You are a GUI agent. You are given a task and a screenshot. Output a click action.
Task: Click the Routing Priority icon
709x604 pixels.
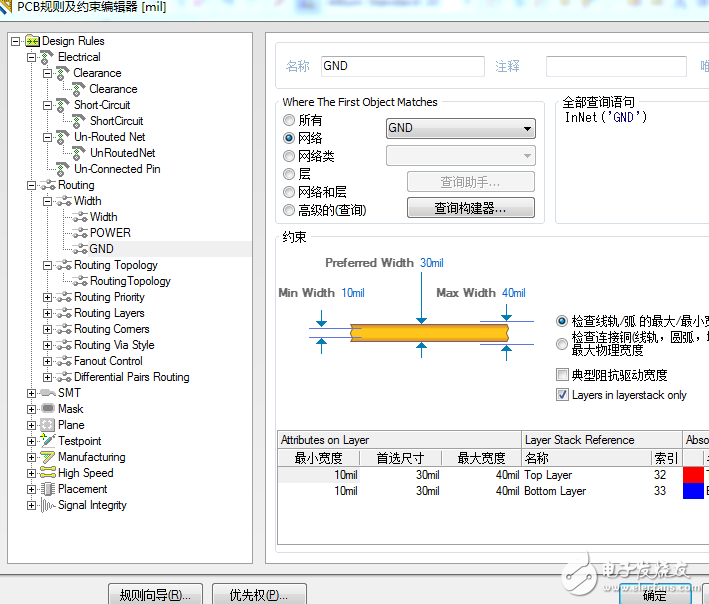pos(64,297)
